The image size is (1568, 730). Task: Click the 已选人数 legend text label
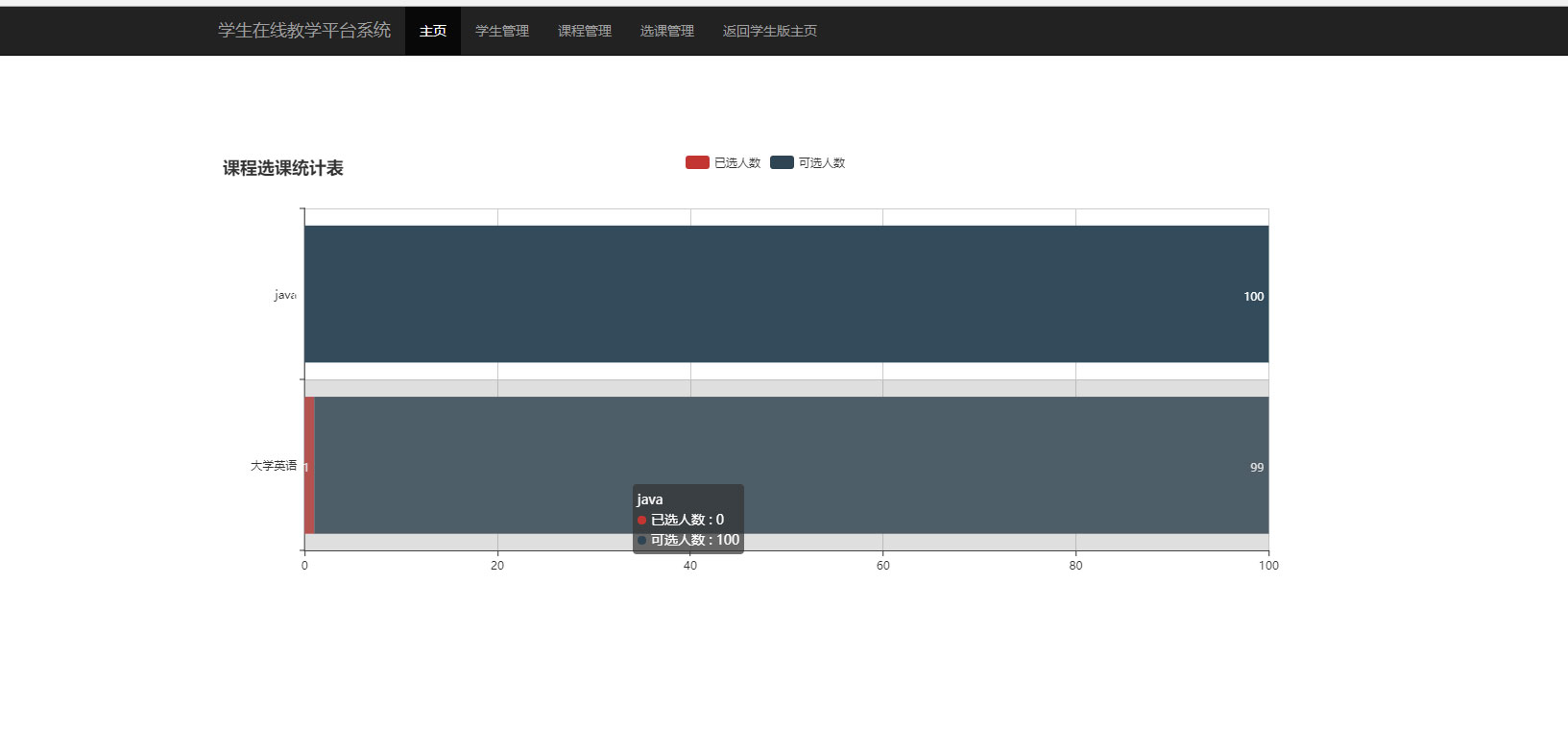click(x=737, y=163)
